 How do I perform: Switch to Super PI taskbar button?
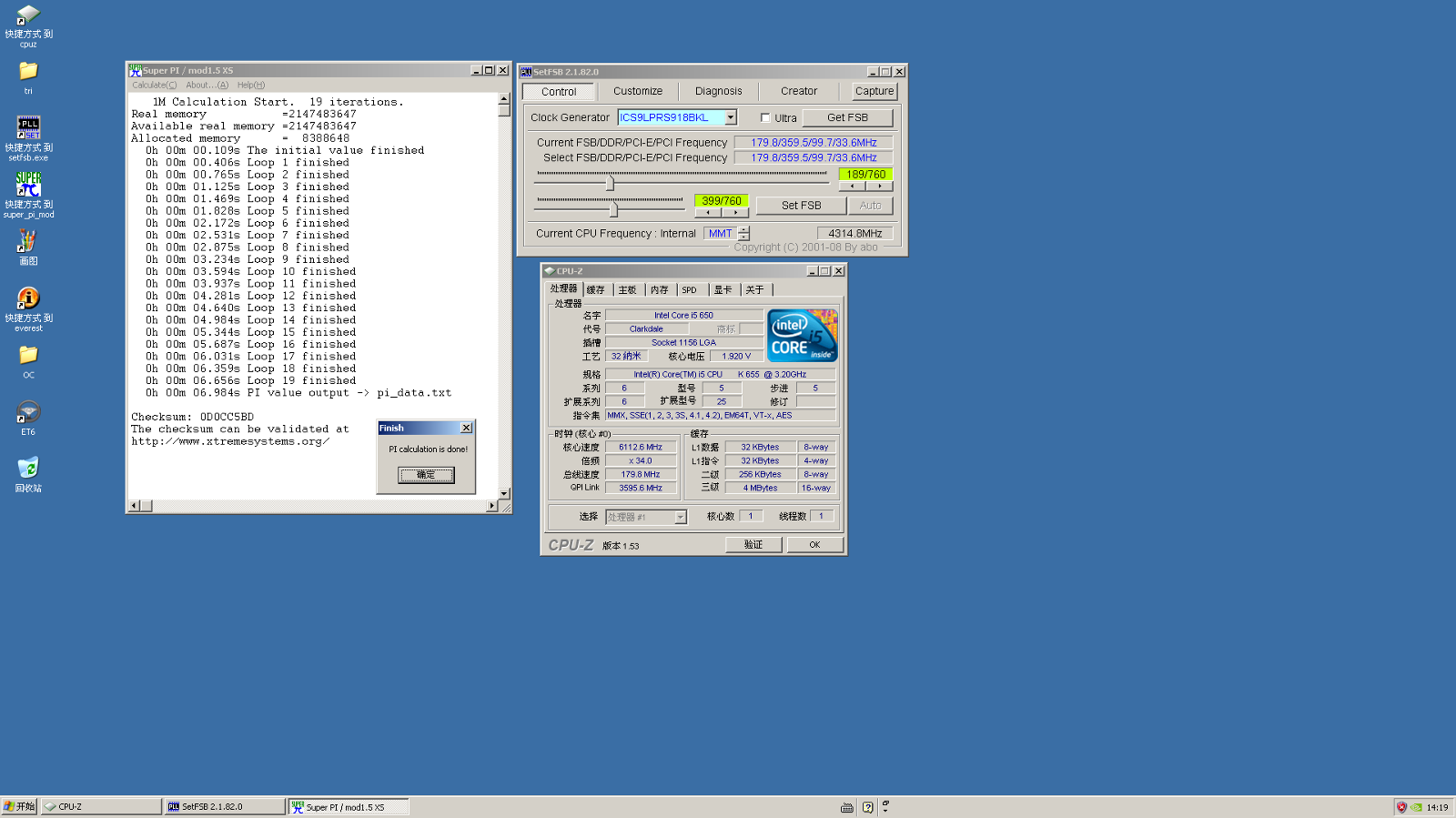(x=349, y=807)
